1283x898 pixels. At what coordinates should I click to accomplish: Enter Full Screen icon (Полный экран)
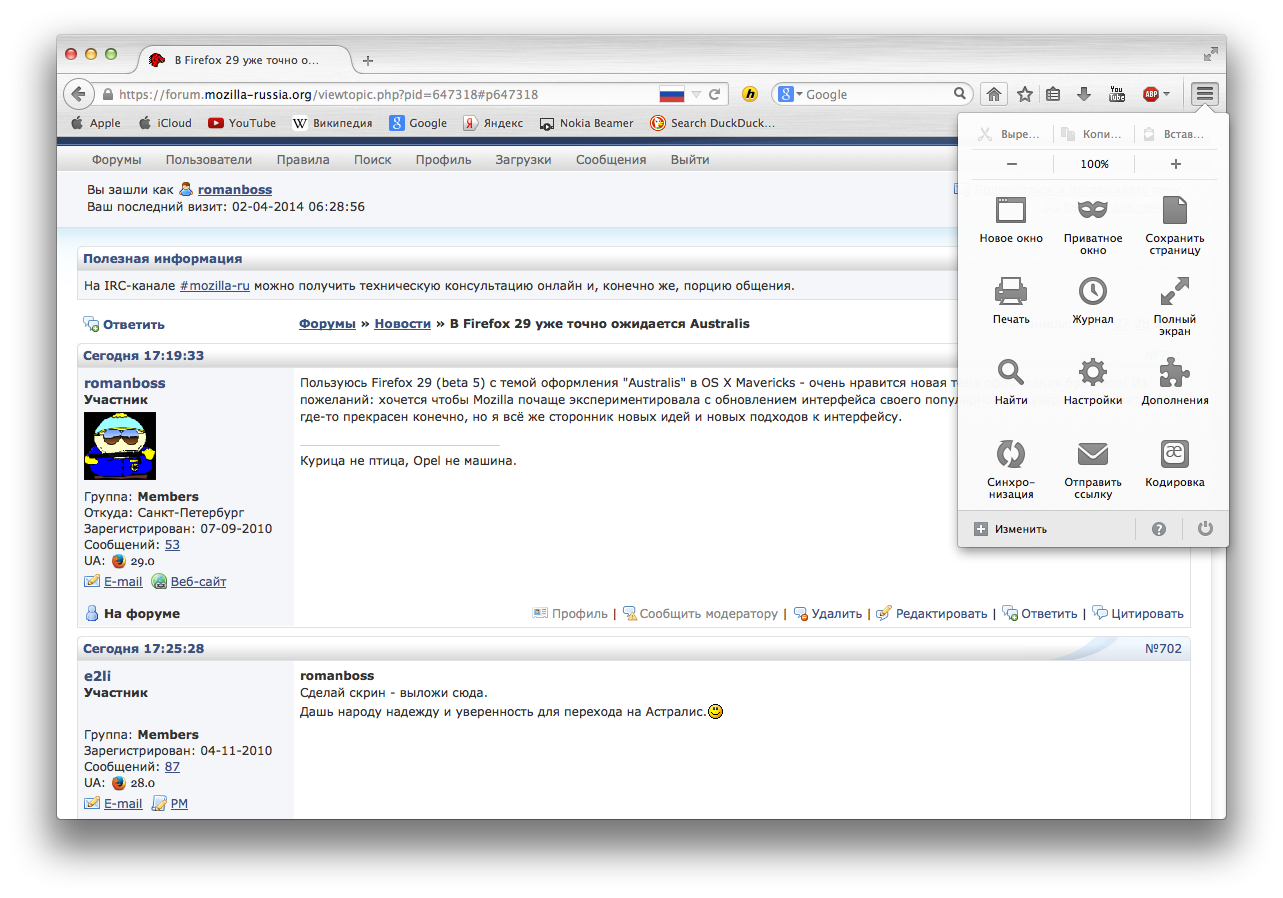click(x=1175, y=291)
